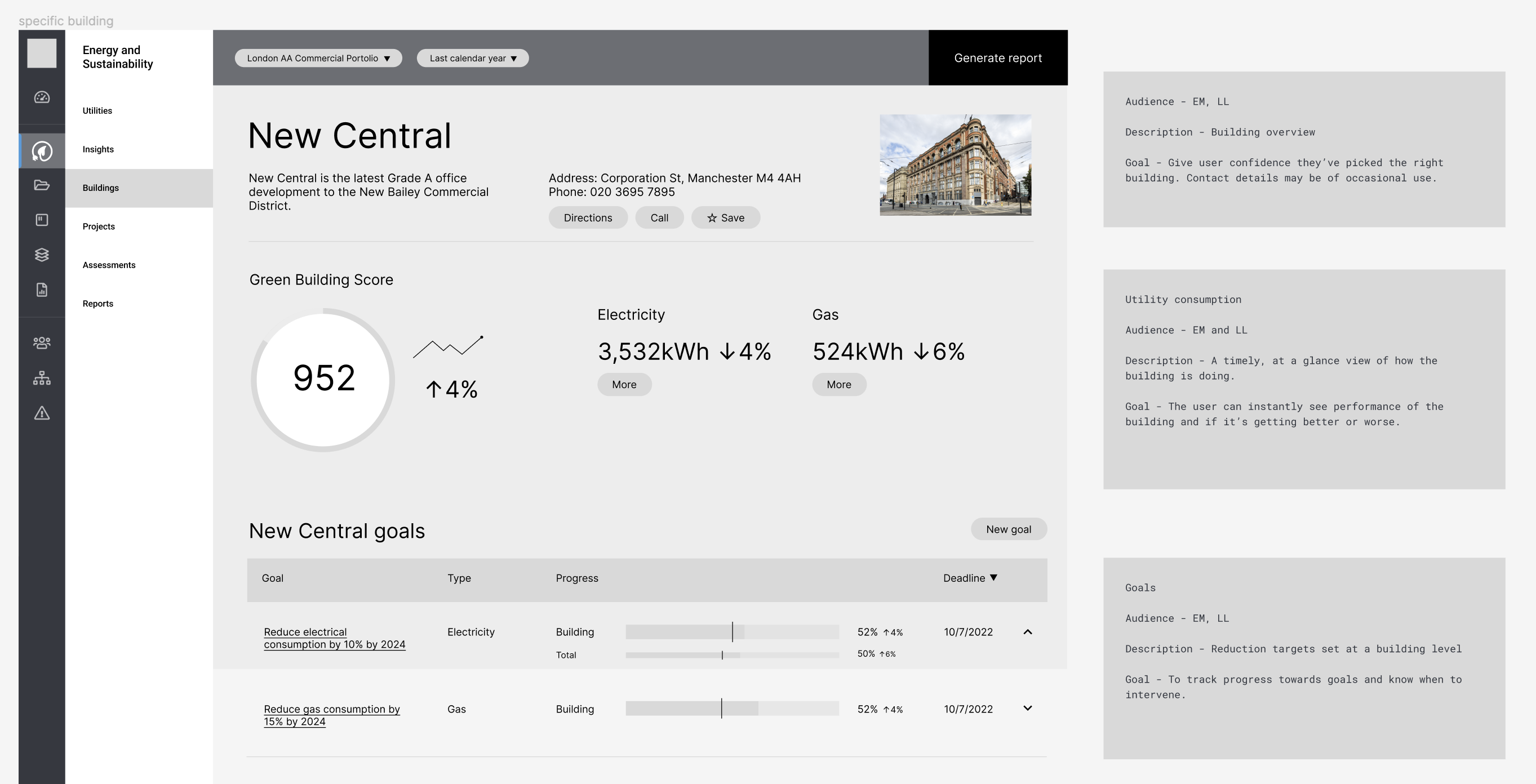Click electricity Building progress bar
This screenshot has height=784, width=1536.
pos(733,632)
